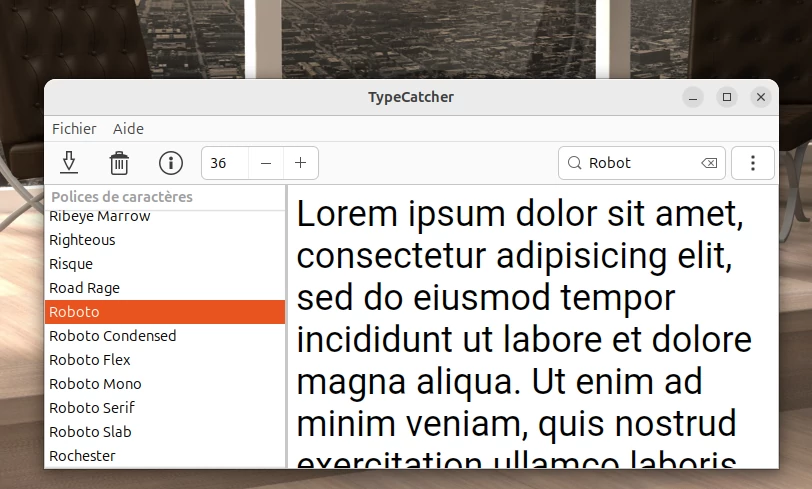Viewport: 812px width, 489px height.
Task: Select Roboto Condensed font
Action: click(x=165, y=336)
